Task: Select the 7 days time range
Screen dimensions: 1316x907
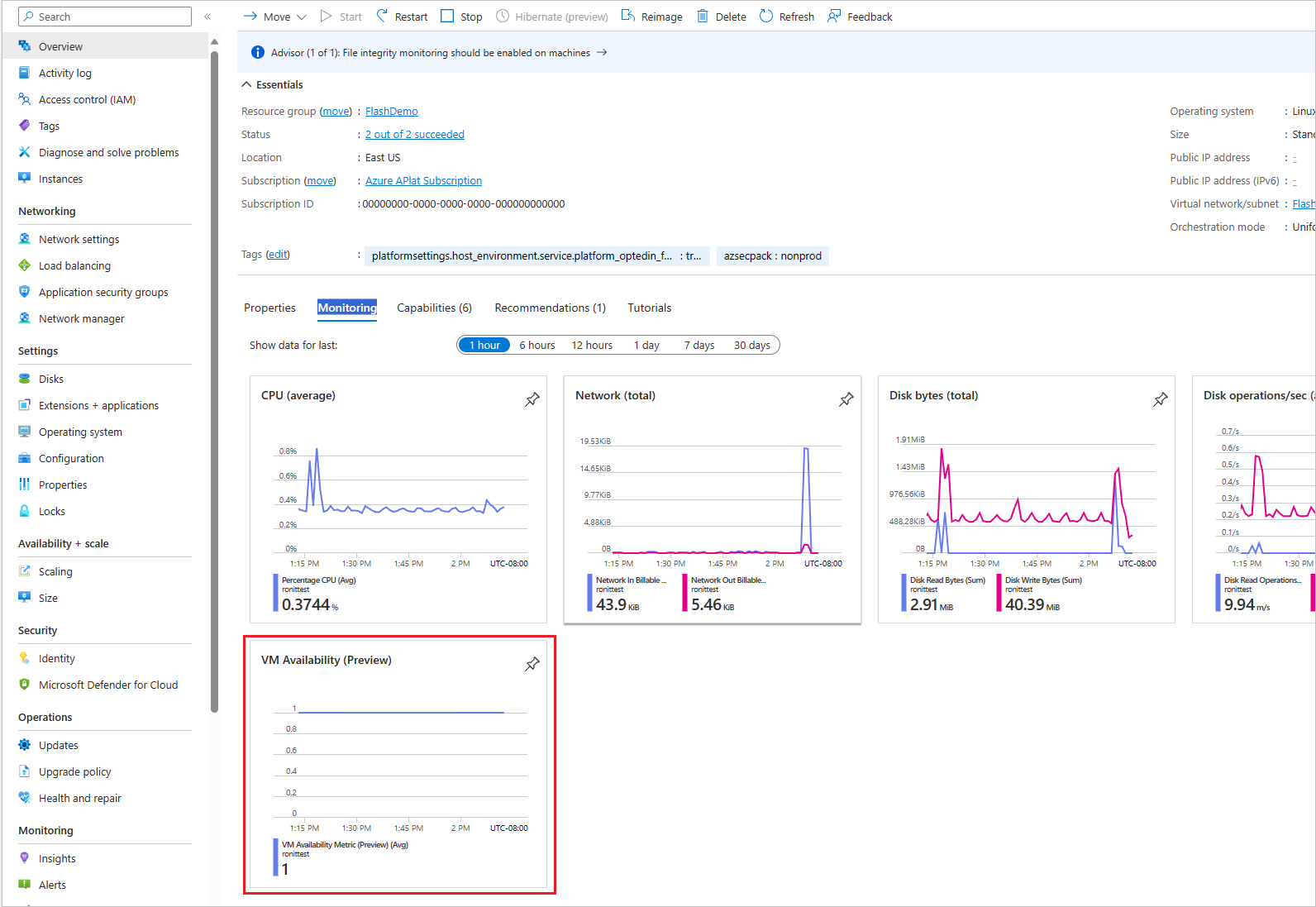Action: click(699, 345)
